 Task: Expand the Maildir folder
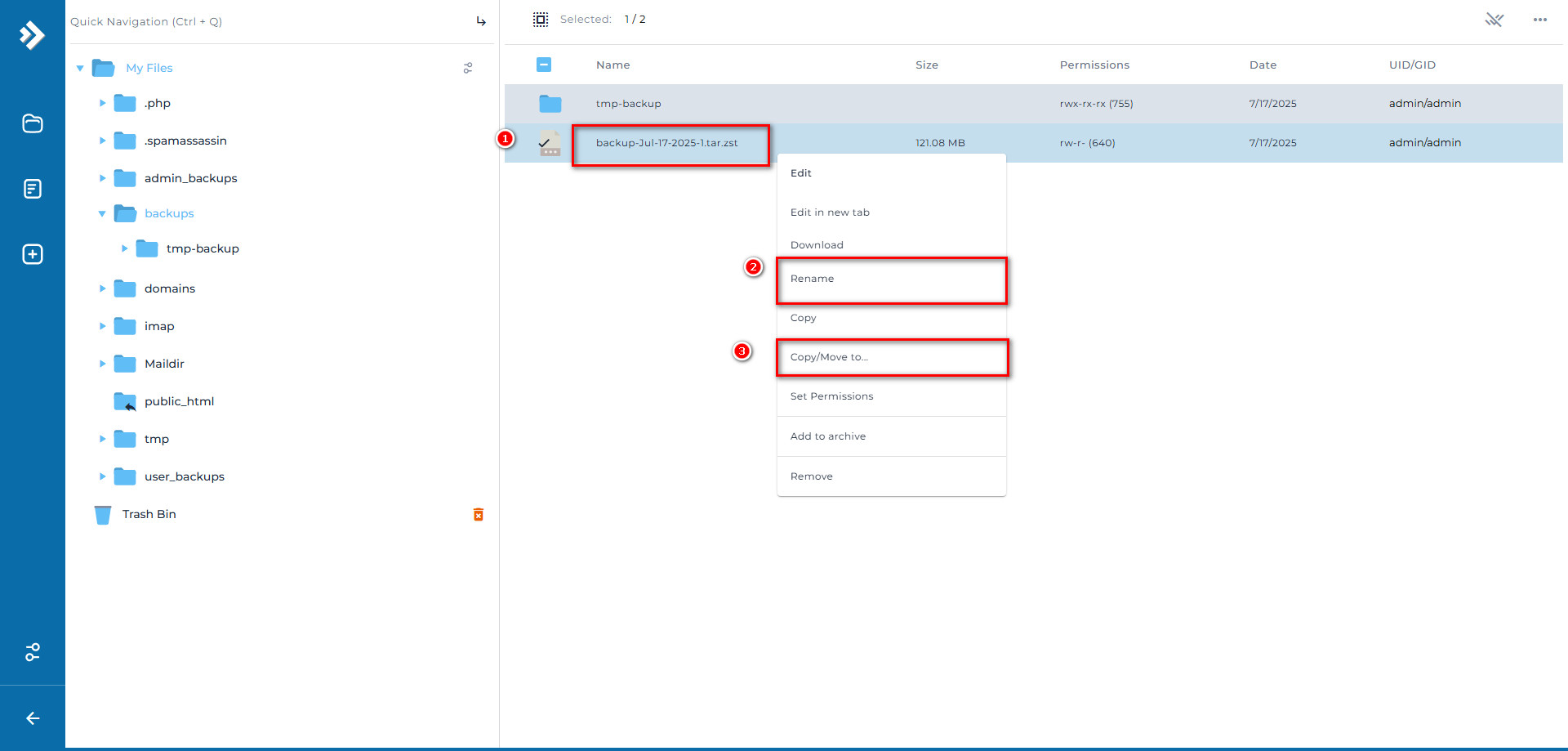coord(102,364)
